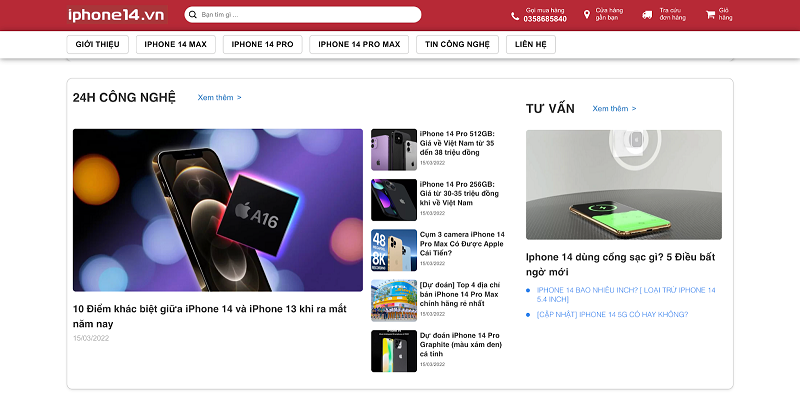The image size is (800, 402).
Task: Expand 'Xem thêm' next to Tư Vấn
Action: tap(614, 108)
